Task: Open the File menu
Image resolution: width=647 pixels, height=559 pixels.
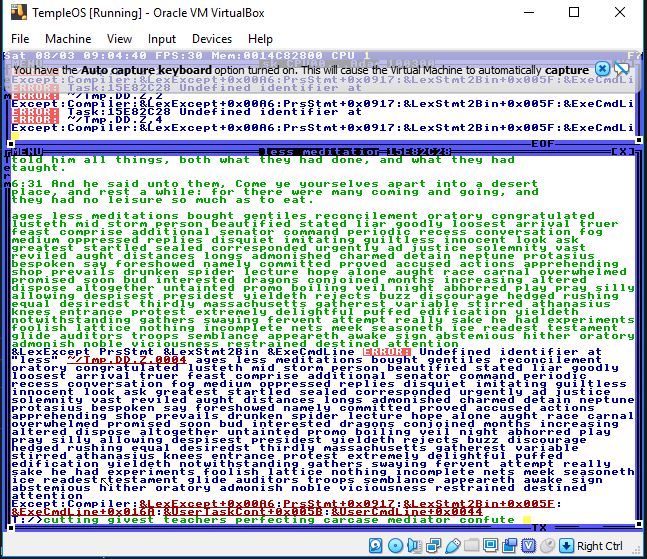Action: tap(20, 39)
